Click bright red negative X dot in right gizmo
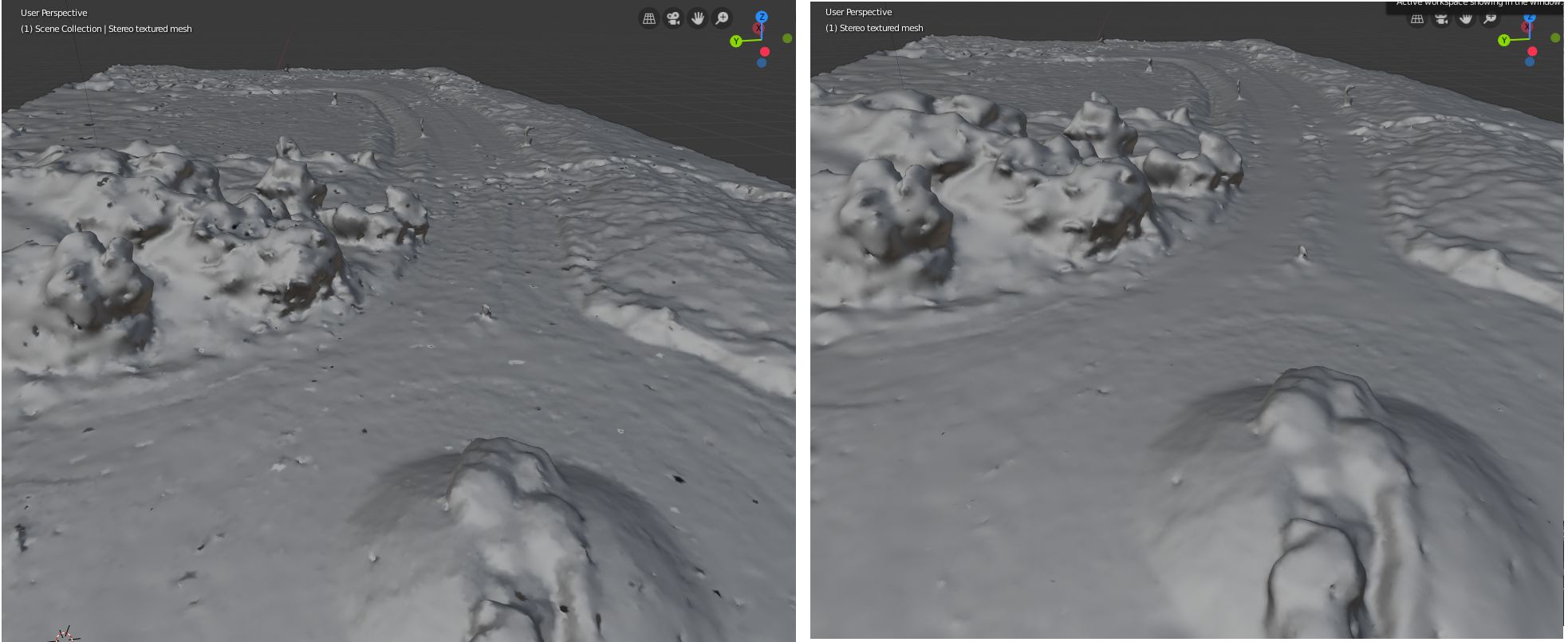 pos(1532,51)
